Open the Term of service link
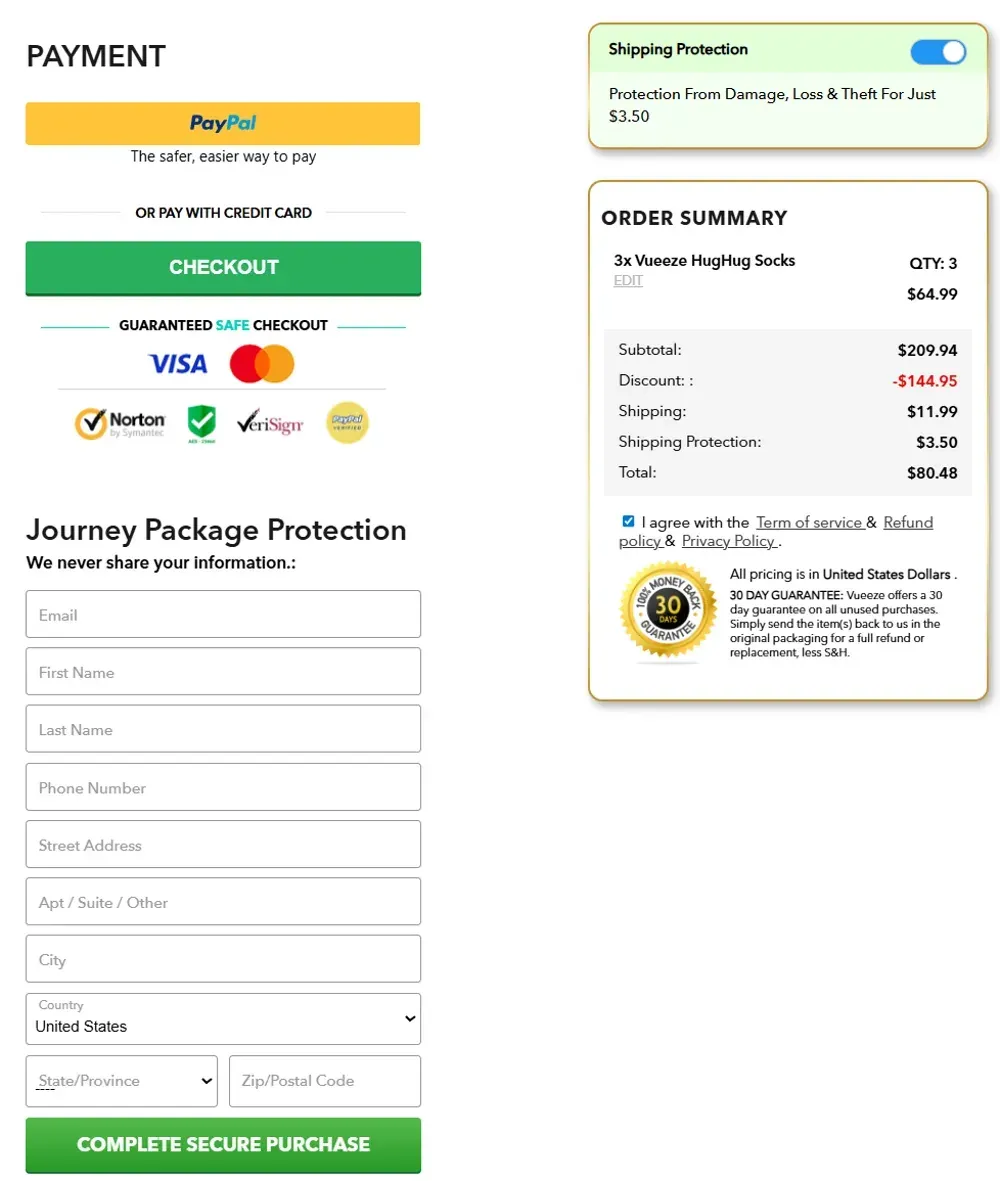The height and width of the screenshot is (1181, 1000). click(811, 522)
